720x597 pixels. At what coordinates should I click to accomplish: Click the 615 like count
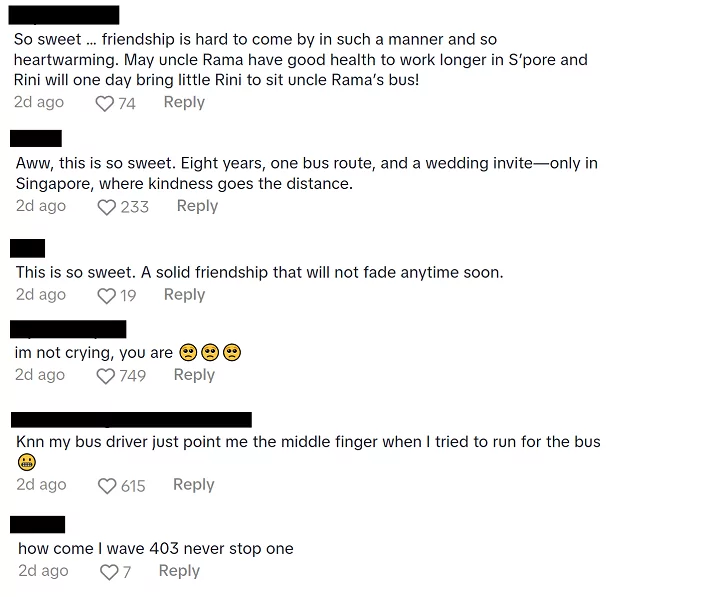tap(133, 486)
